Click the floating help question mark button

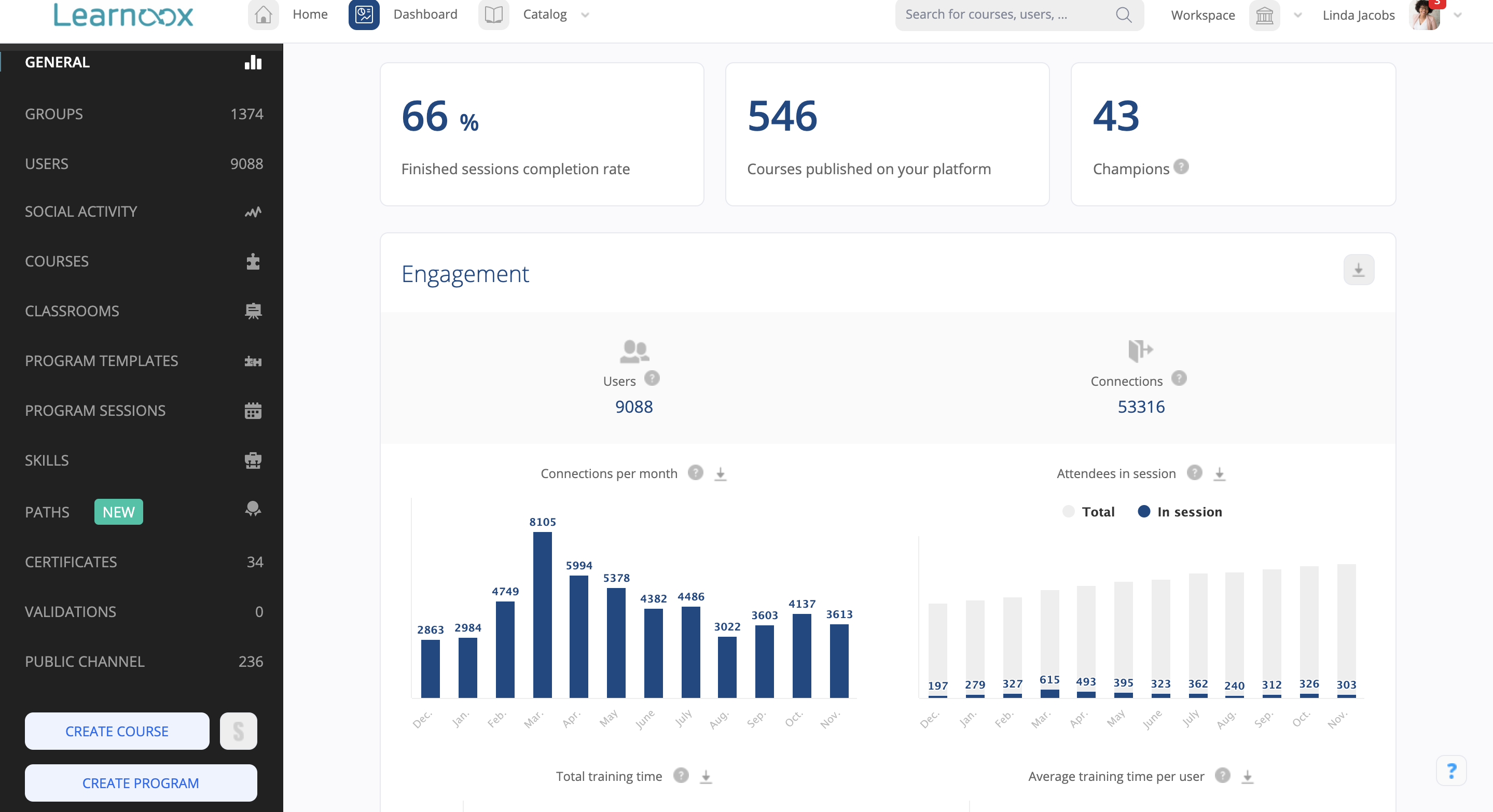pos(1451,771)
